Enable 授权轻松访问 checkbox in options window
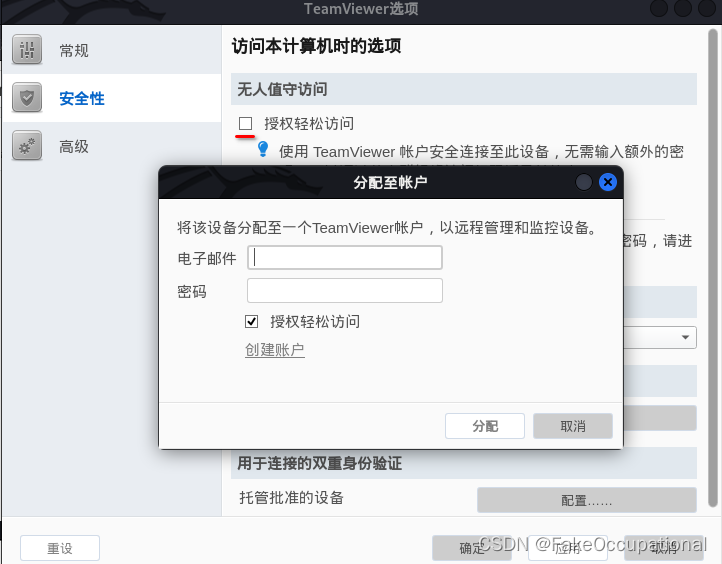Screen dimensions: 722x564 pyautogui.click(x=245, y=123)
